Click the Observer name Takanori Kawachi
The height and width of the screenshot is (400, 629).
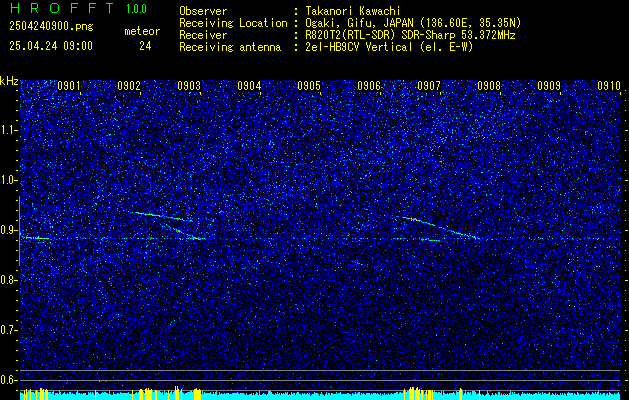click(x=352, y=11)
